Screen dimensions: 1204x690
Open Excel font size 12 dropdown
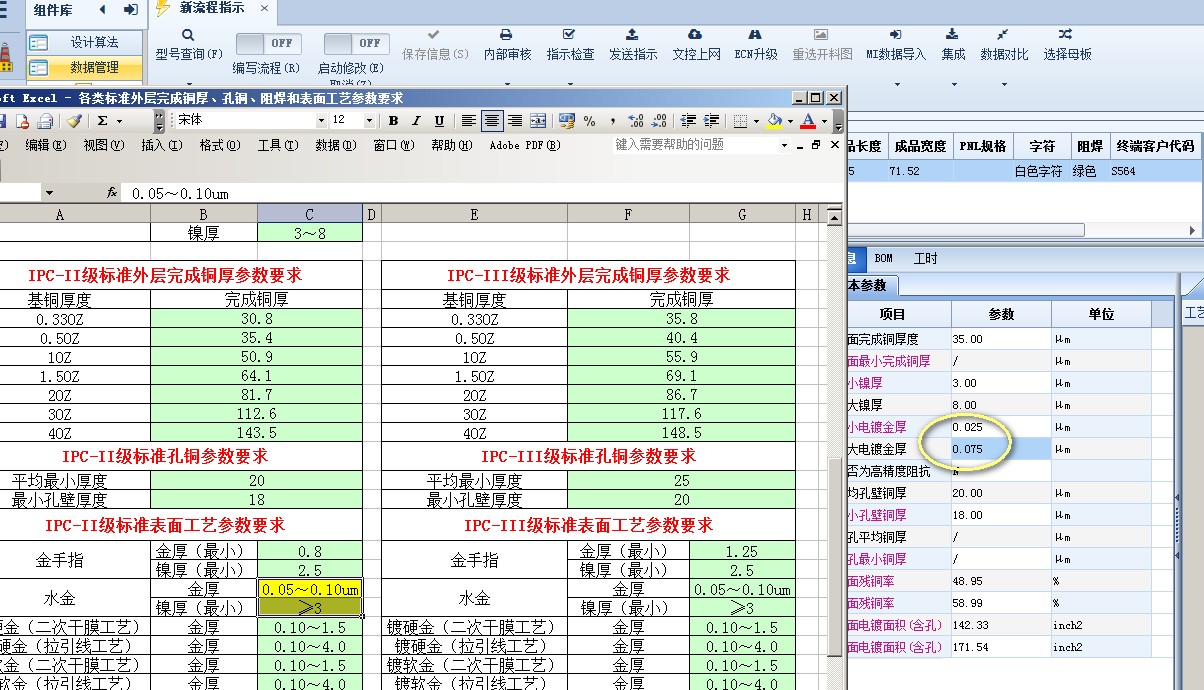[x=370, y=121]
